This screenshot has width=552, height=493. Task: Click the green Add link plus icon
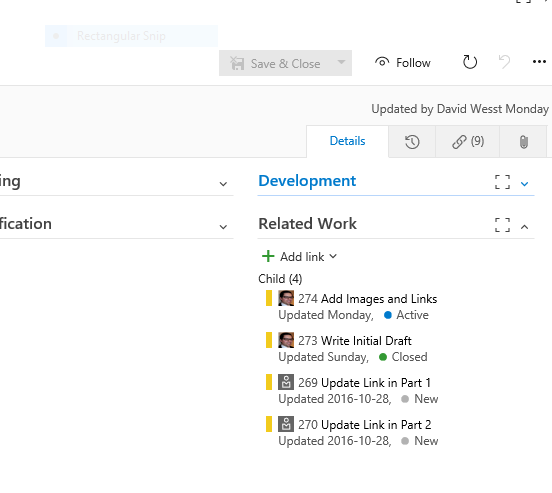pyautogui.click(x=268, y=256)
